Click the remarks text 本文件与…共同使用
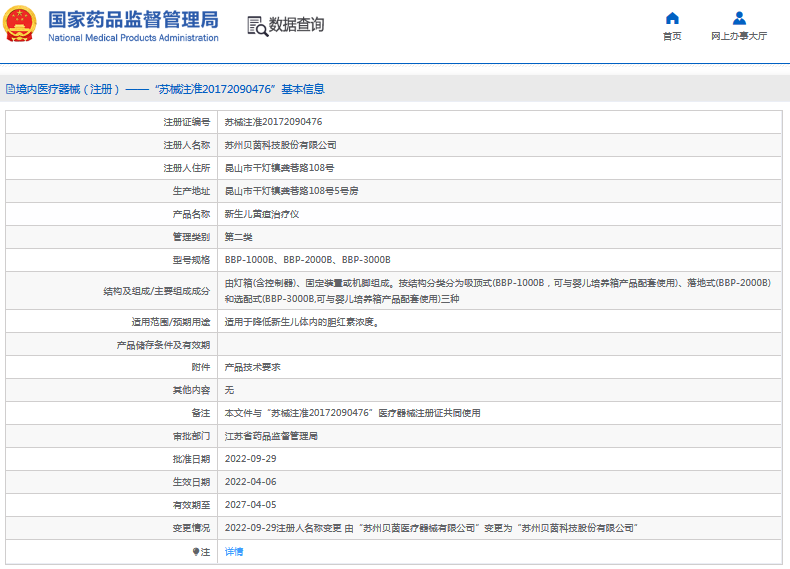Screen dimensions: 790x569 [x=353, y=413]
